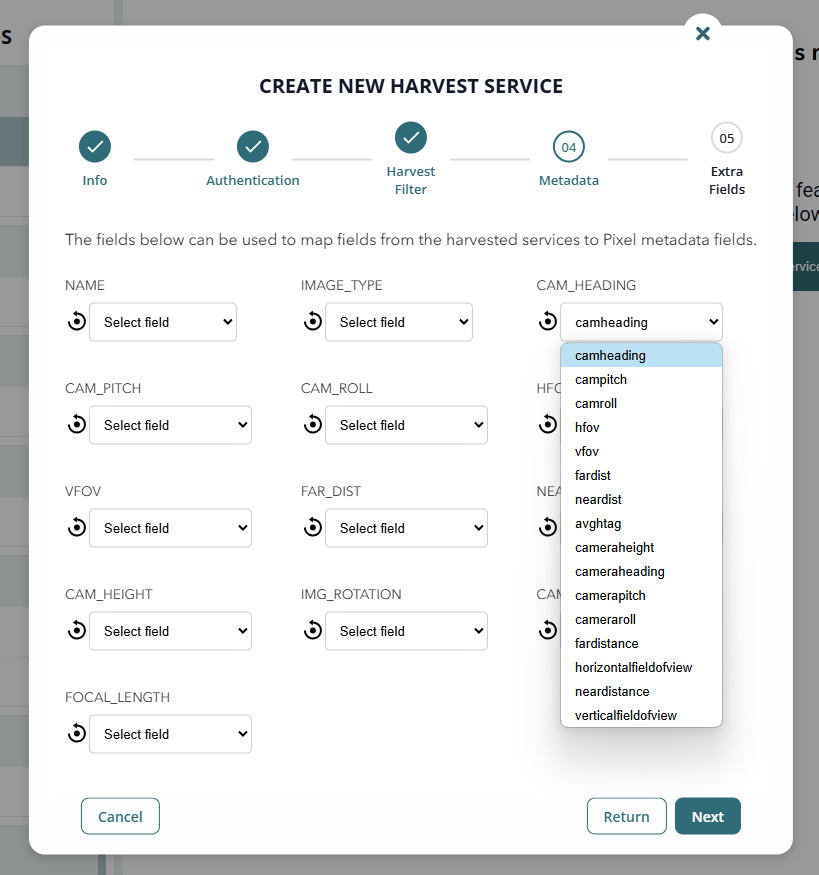Reset the CAM_PITCH field mapping
Image resolution: width=819 pixels, height=875 pixels.
(76, 425)
